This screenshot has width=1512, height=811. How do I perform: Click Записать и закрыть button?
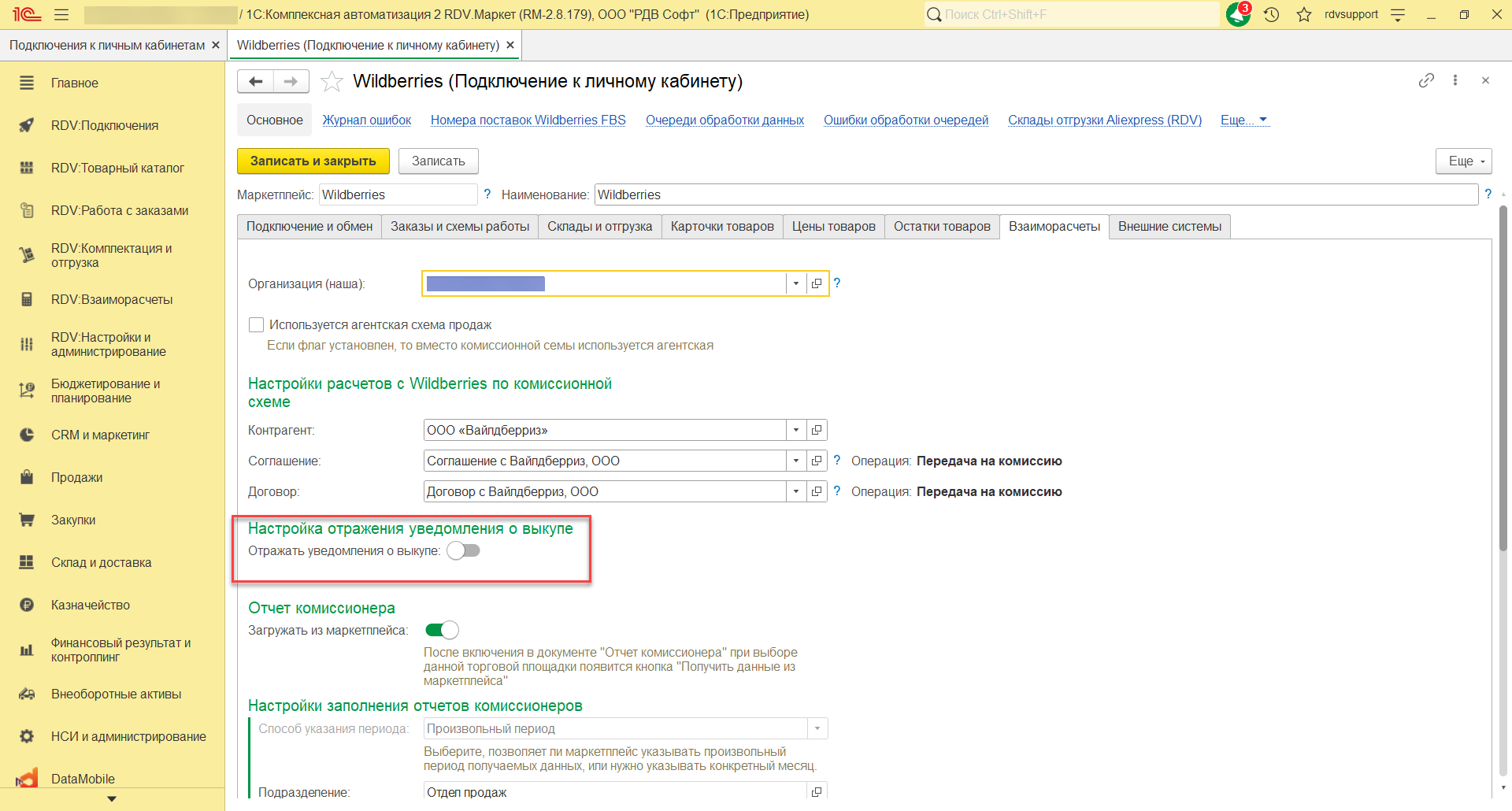(313, 161)
